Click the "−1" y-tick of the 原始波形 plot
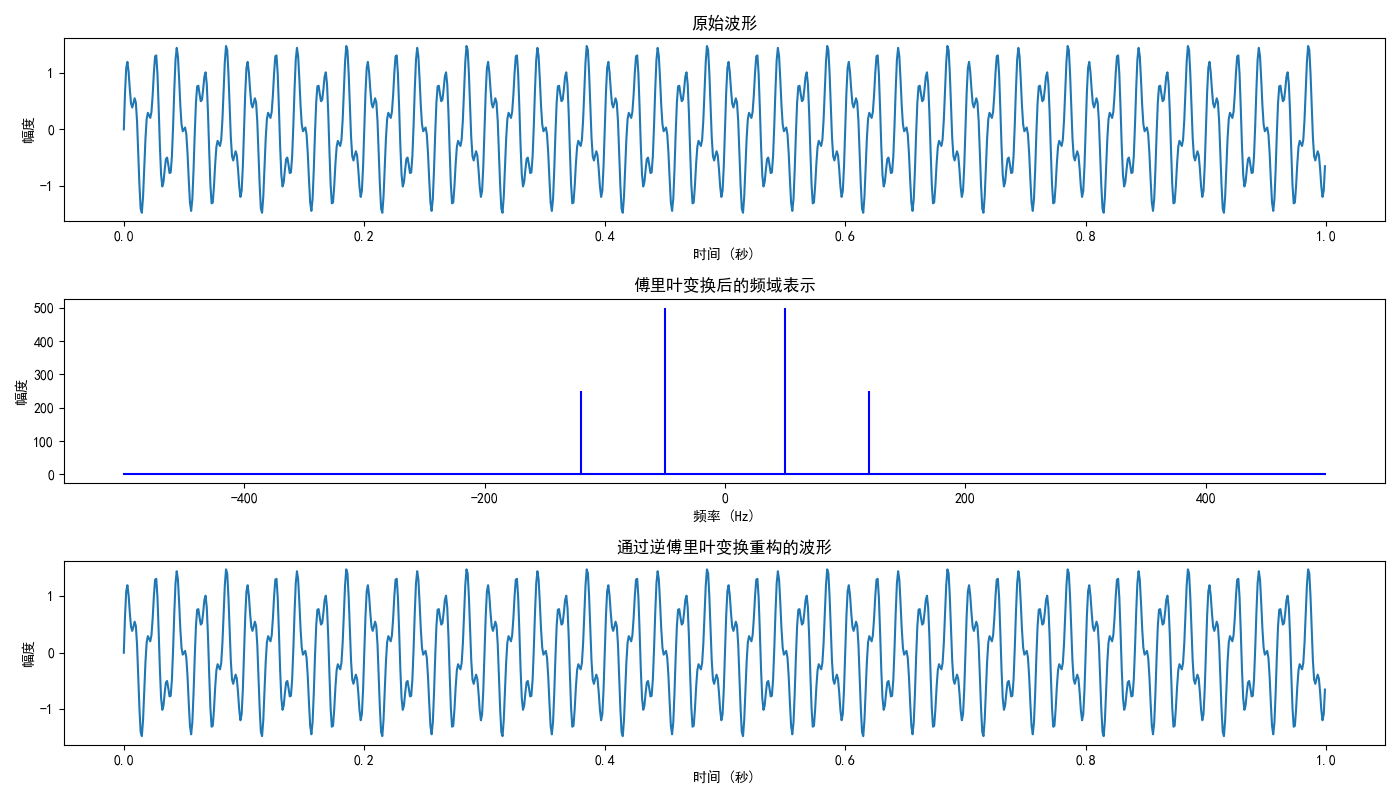 [47, 186]
